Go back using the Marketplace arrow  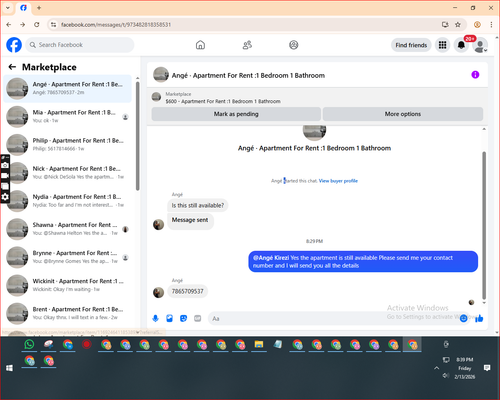point(12,67)
